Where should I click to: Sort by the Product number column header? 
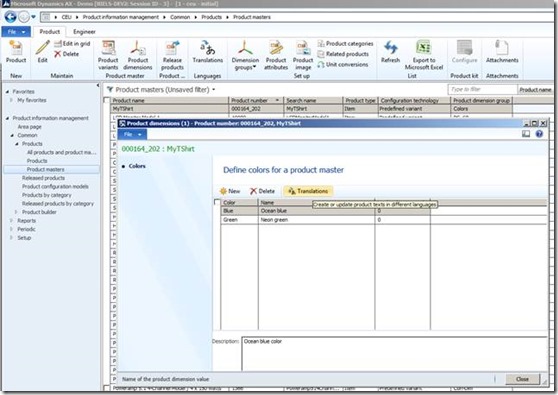point(256,100)
